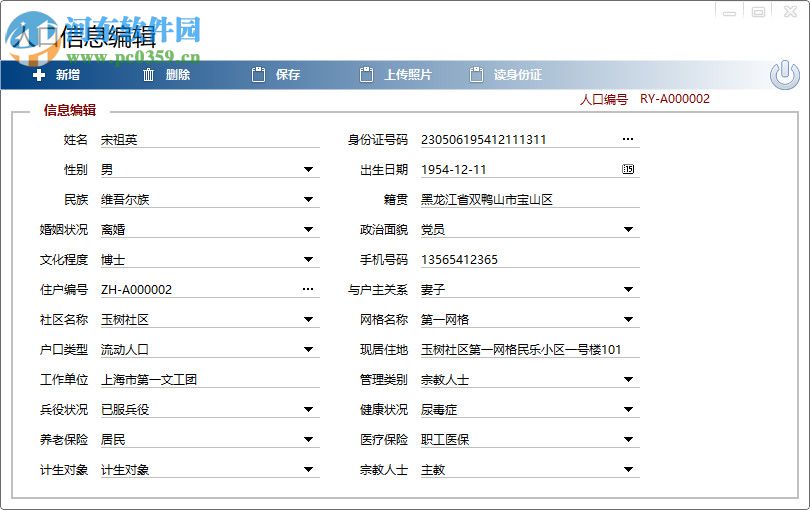Screen dimensions: 810x510
Task: Expand the 性别 dropdown
Action: tap(308, 169)
